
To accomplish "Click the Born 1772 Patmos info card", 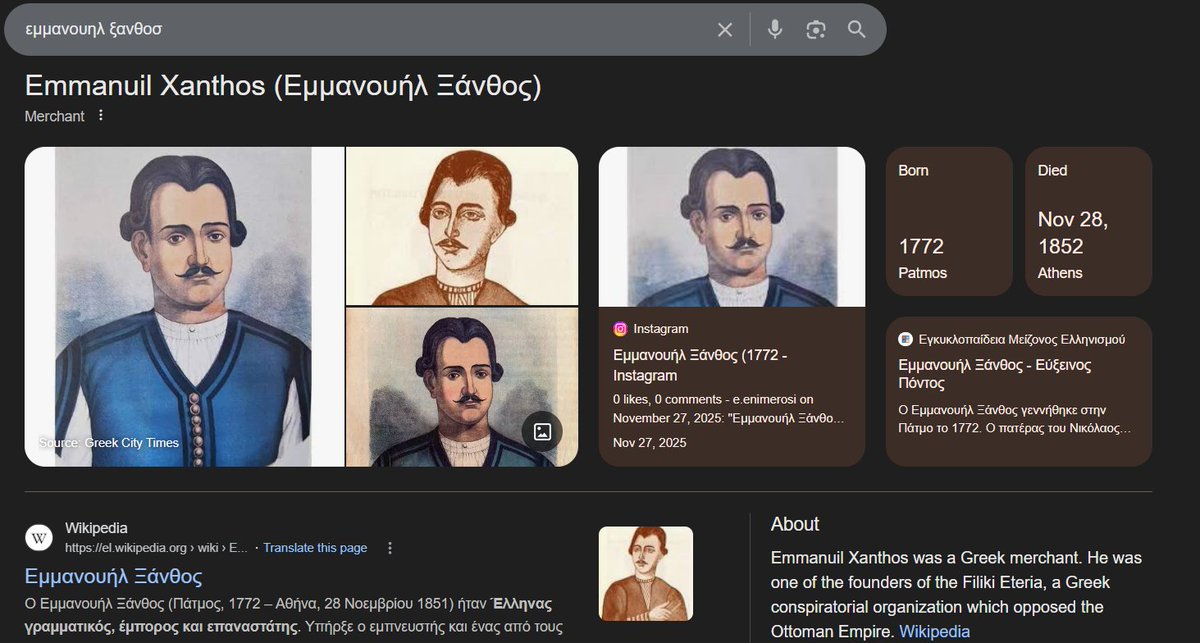I will [x=949, y=221].
